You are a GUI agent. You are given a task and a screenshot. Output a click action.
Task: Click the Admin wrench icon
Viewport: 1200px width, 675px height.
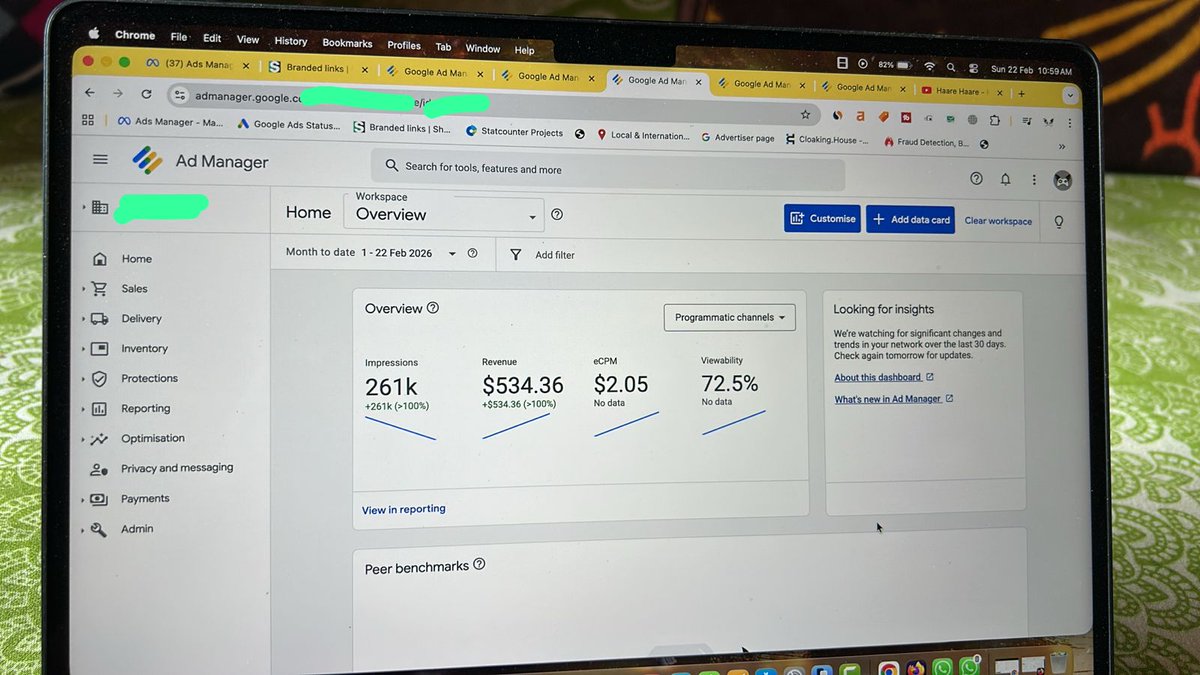click(x=99, y=530)
